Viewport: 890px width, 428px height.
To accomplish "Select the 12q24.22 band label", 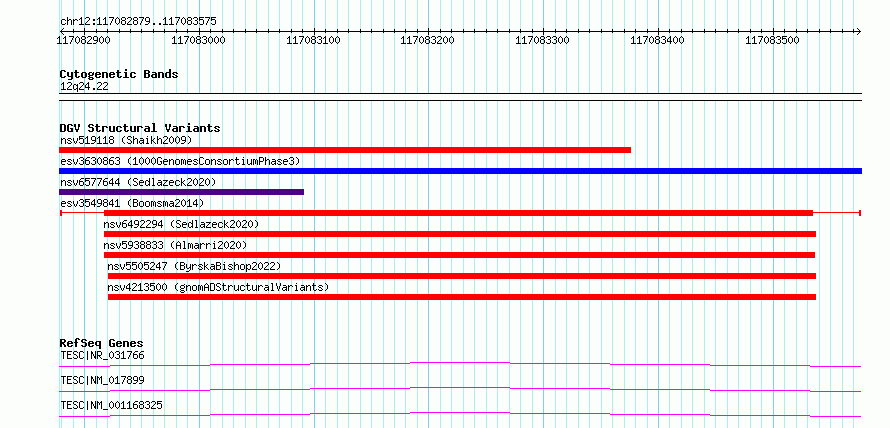I will (x=84, y=87).
